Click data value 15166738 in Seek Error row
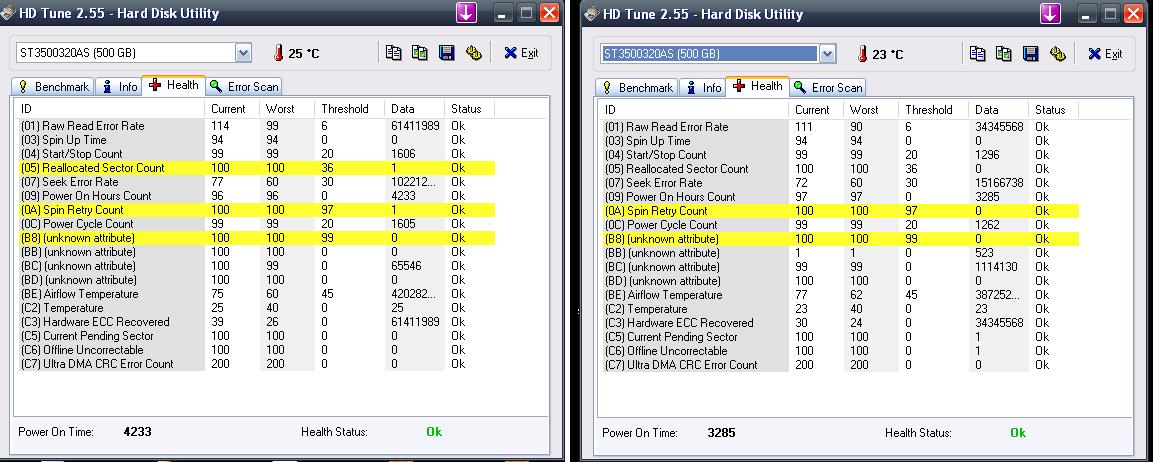 [999, 182]
